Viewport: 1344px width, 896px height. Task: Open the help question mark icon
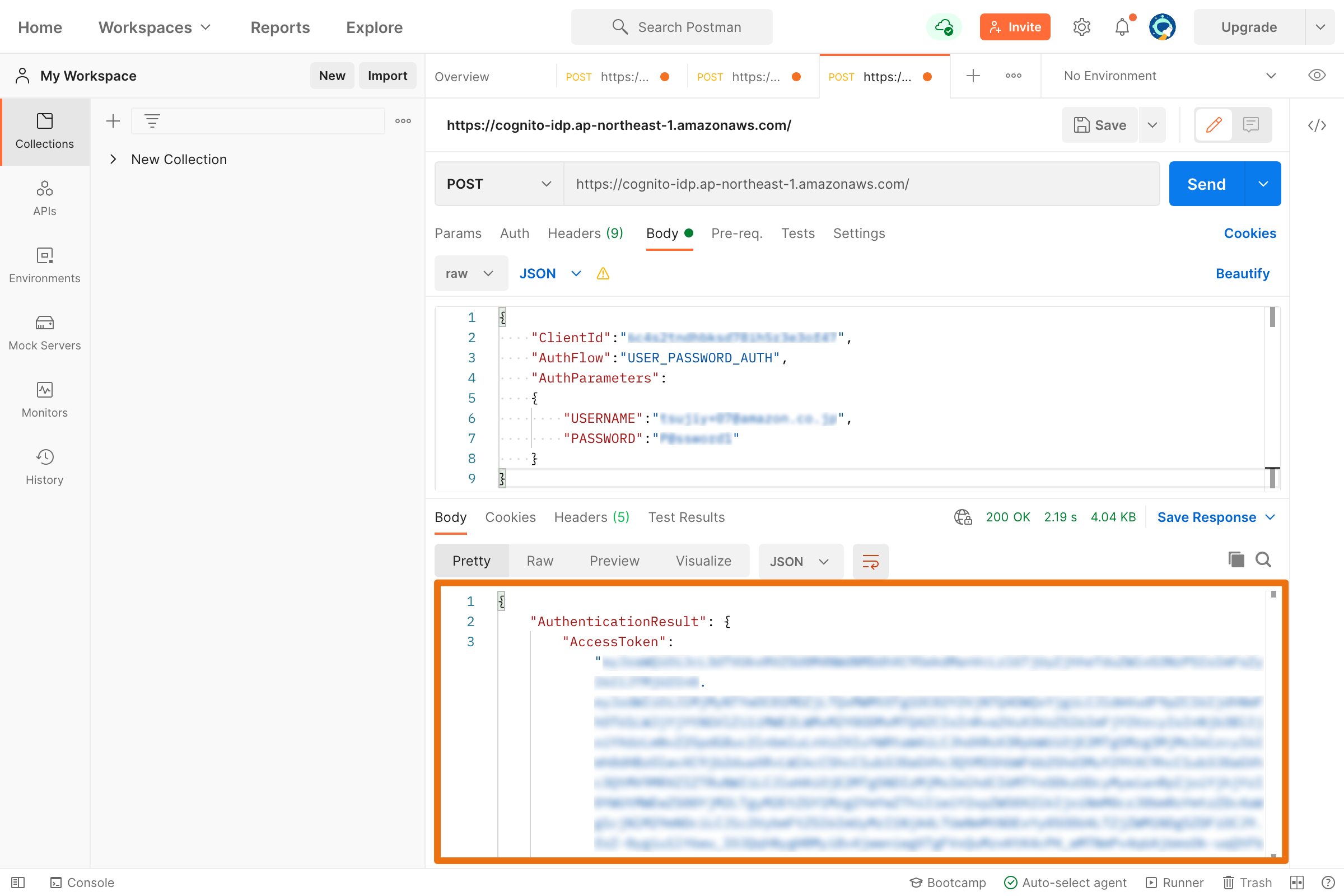pos(1327,883)
